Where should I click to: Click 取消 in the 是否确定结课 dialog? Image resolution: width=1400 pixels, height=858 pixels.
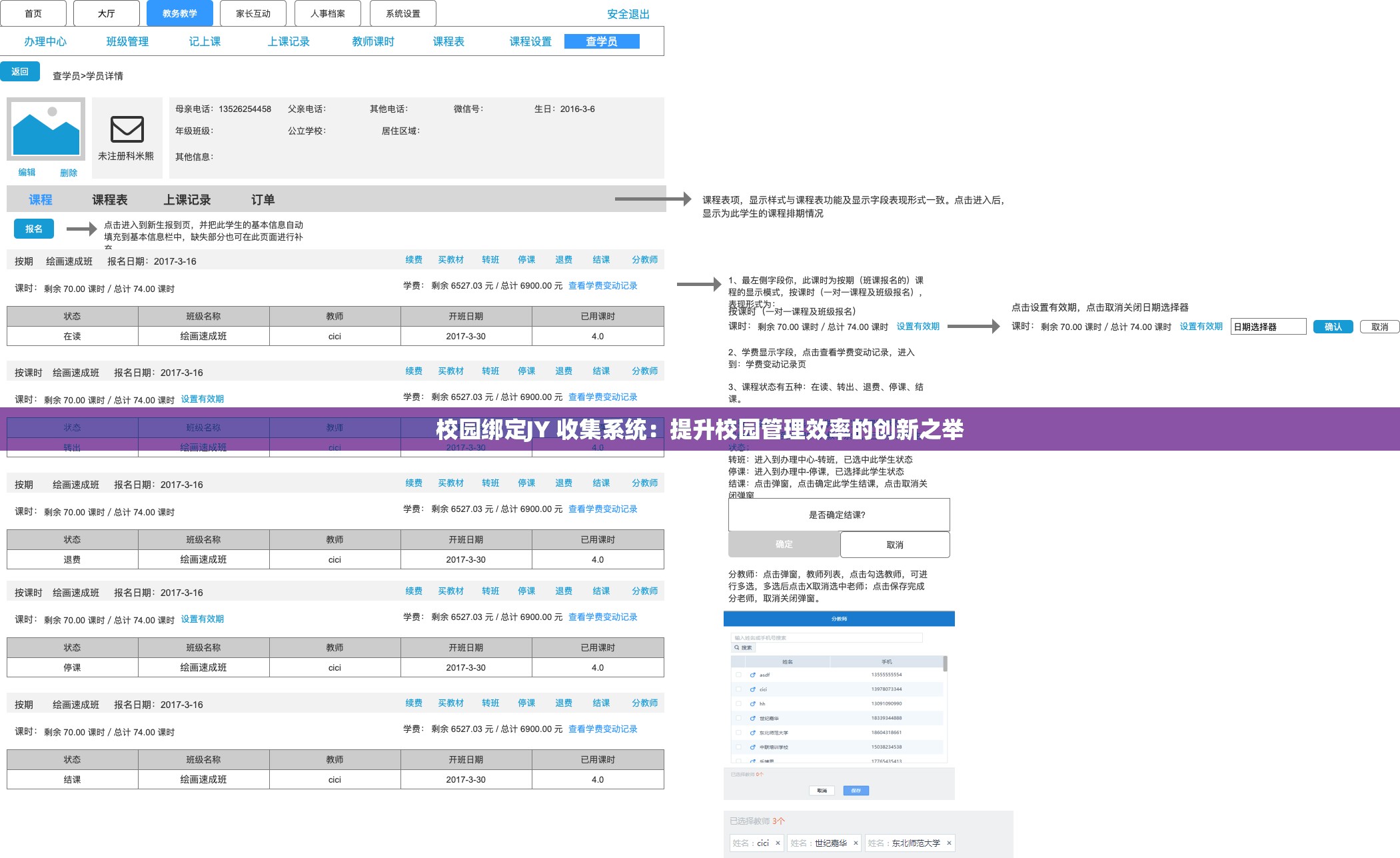click(x=895, y=545)
